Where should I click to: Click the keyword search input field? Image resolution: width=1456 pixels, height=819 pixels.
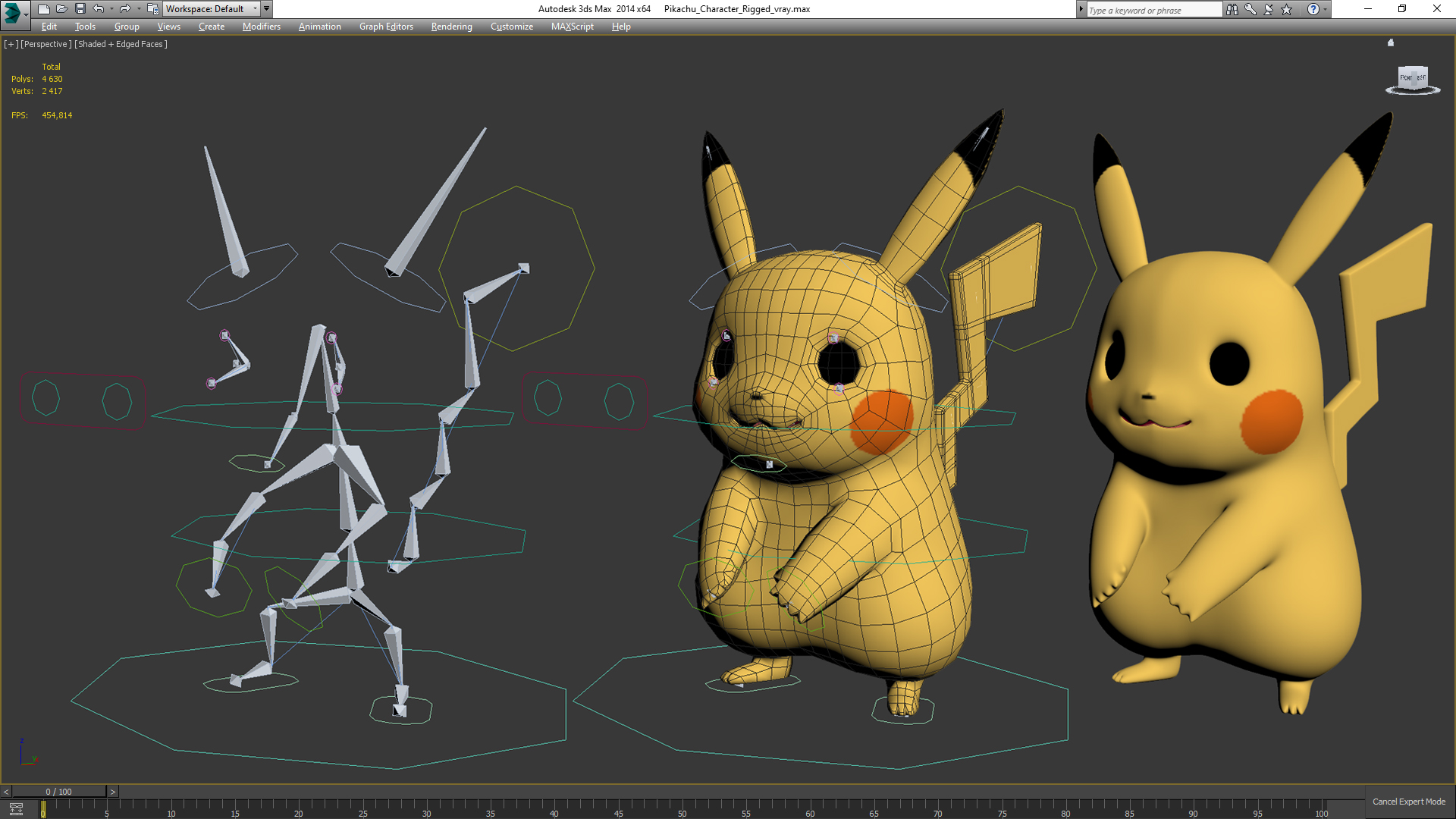click(x=1153, y=10)
